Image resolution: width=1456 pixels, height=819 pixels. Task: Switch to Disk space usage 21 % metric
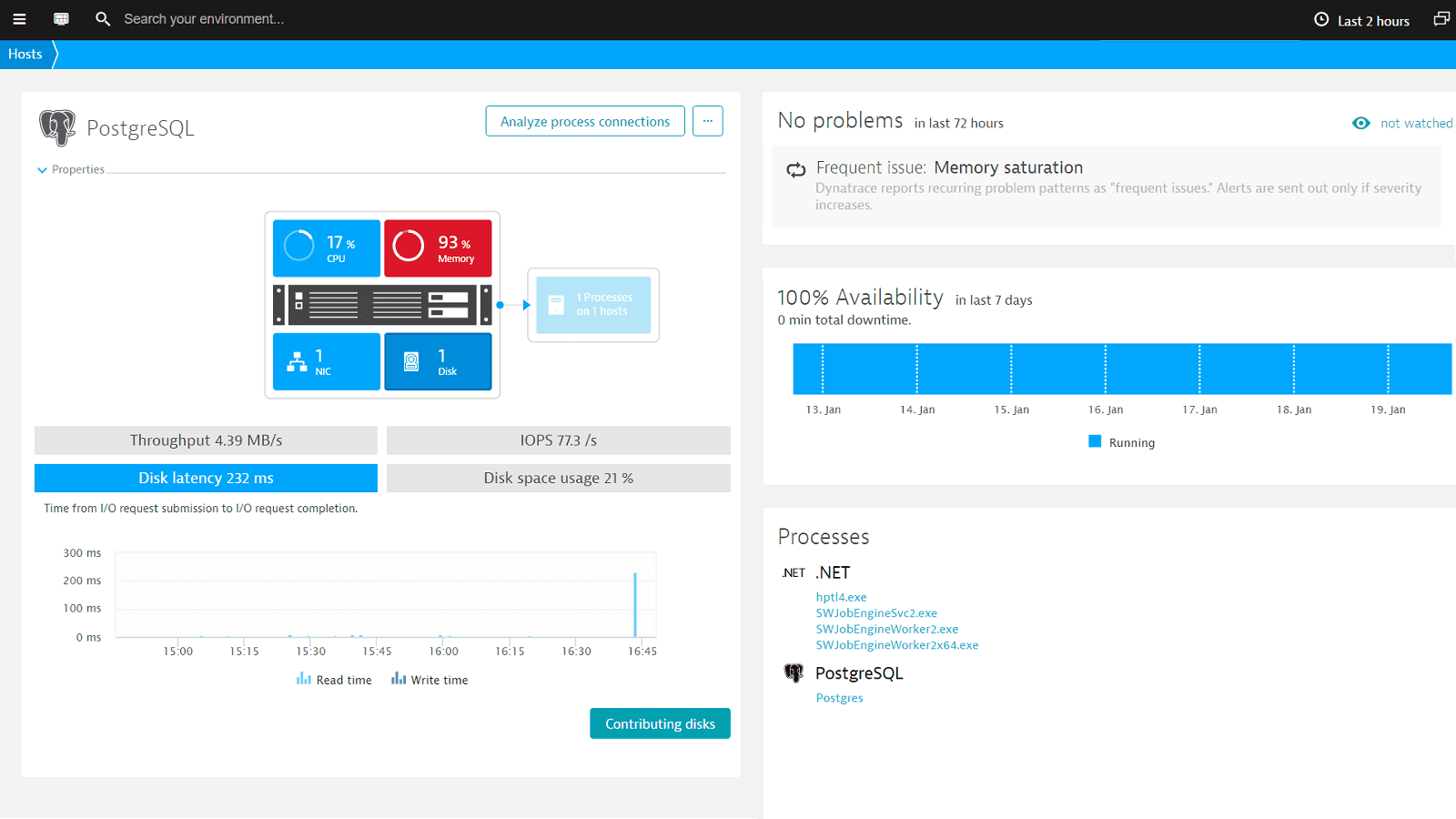(559, 478)
